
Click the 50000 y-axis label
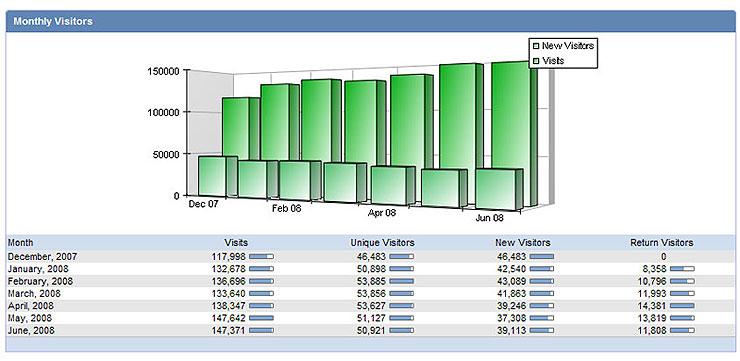pyautogui.click(x=167, y=154)
